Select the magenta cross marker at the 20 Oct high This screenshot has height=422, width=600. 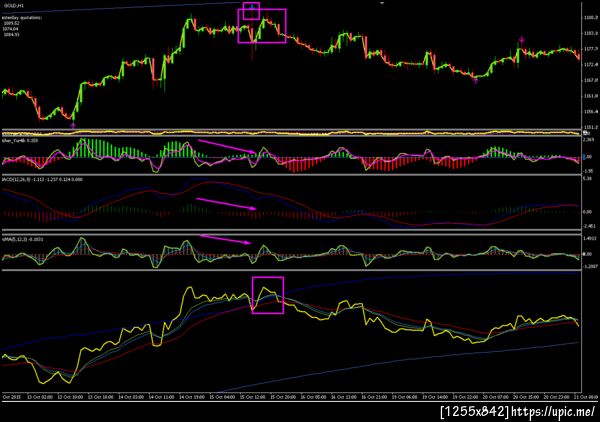point(521,39)
